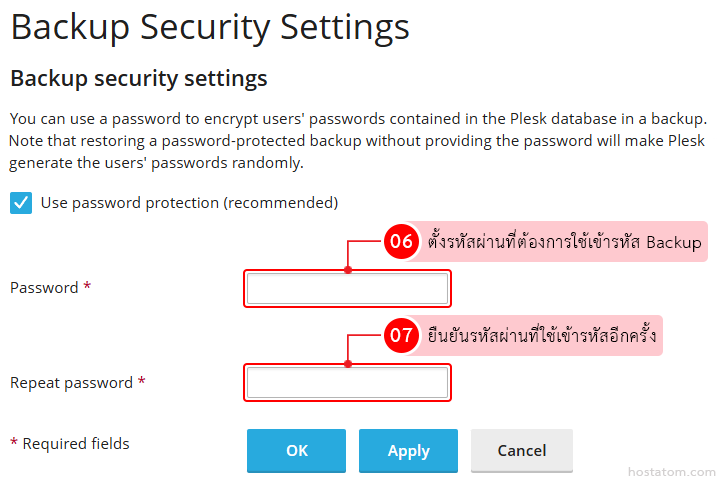Click the password encryption description paragraph

[x=358, y=140]
